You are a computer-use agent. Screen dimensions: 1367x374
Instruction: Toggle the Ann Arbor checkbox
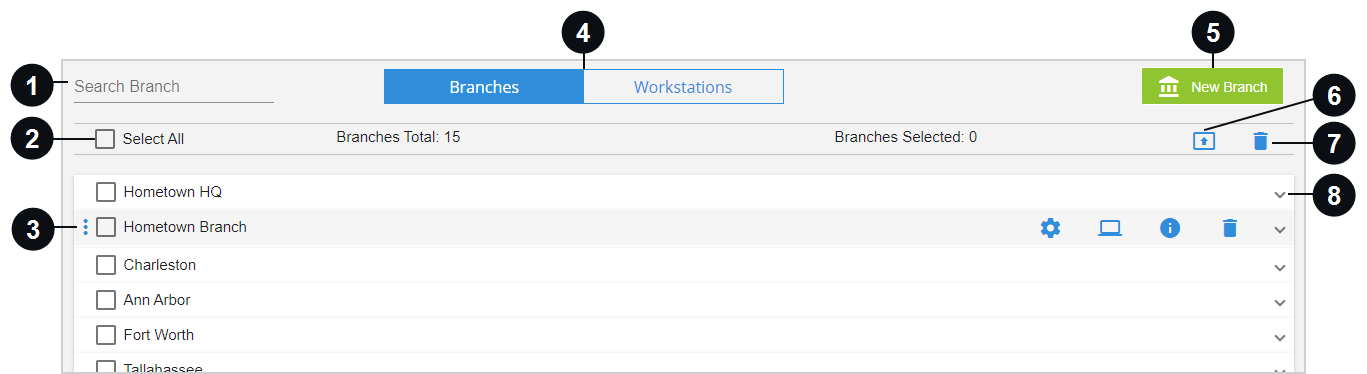[x=106, y=300]
